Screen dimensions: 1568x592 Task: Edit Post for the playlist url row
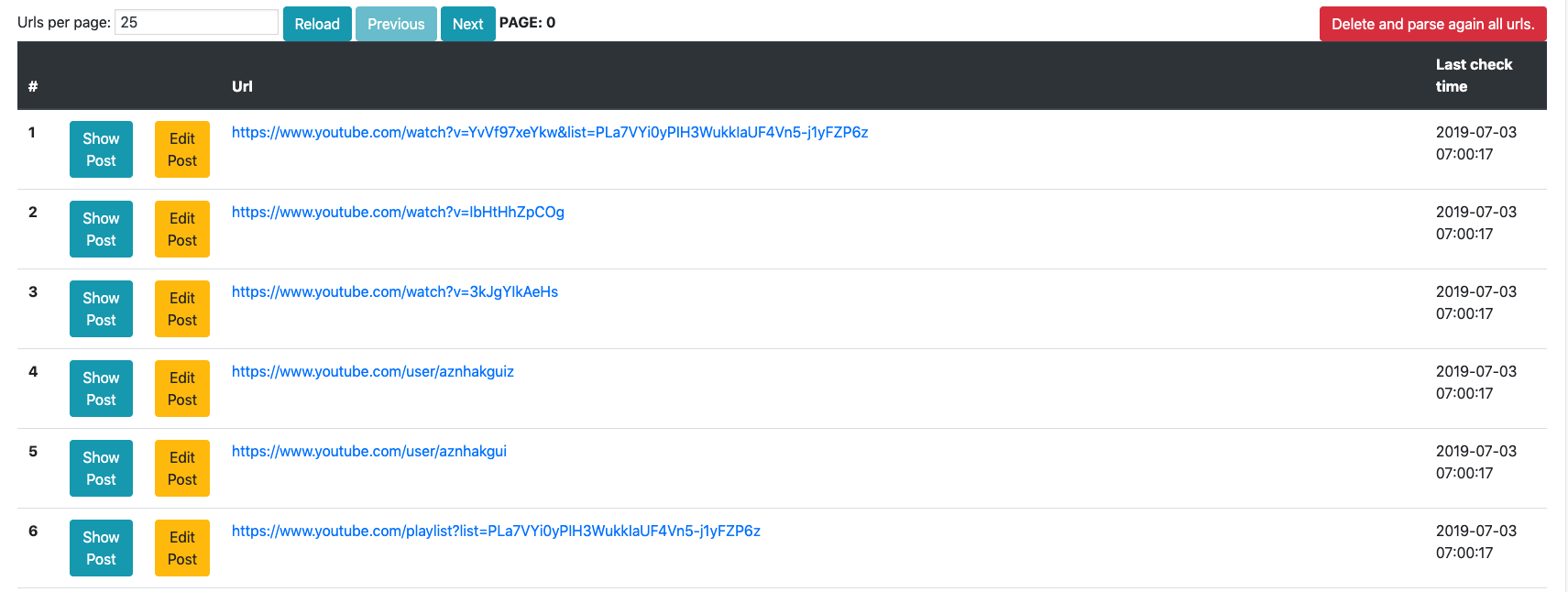pos(181,547)
